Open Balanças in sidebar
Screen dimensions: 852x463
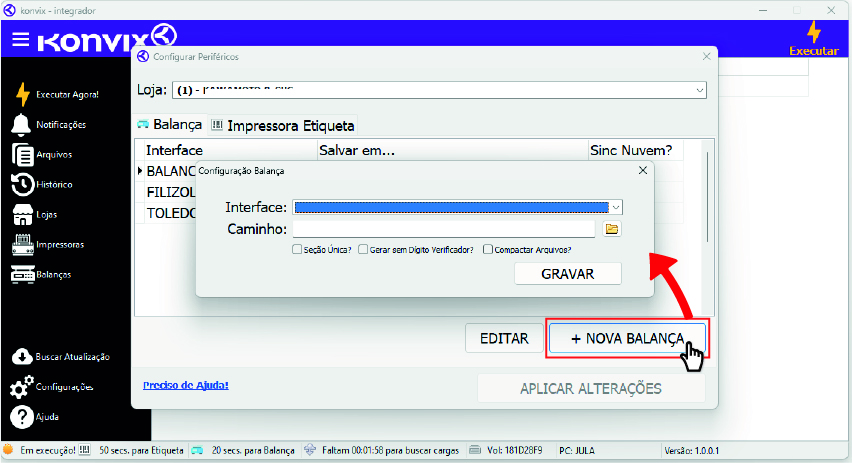41,274
